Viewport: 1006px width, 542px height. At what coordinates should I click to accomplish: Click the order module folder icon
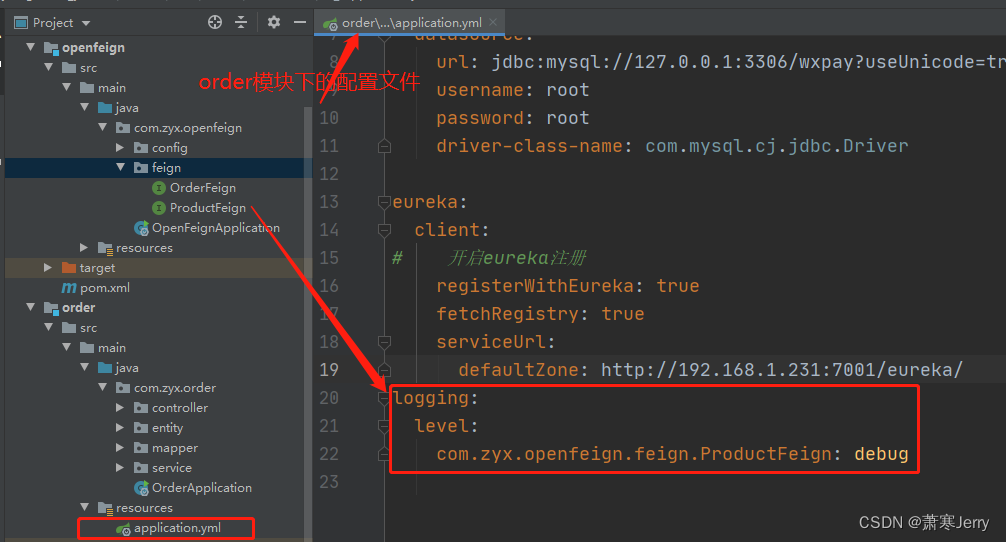pyautogui.click(x=51, y=308)
